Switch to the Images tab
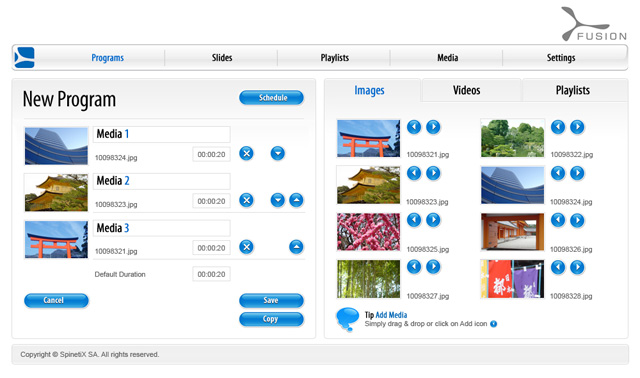This screenshot has width=640, height=378. (x=369, y=90)
